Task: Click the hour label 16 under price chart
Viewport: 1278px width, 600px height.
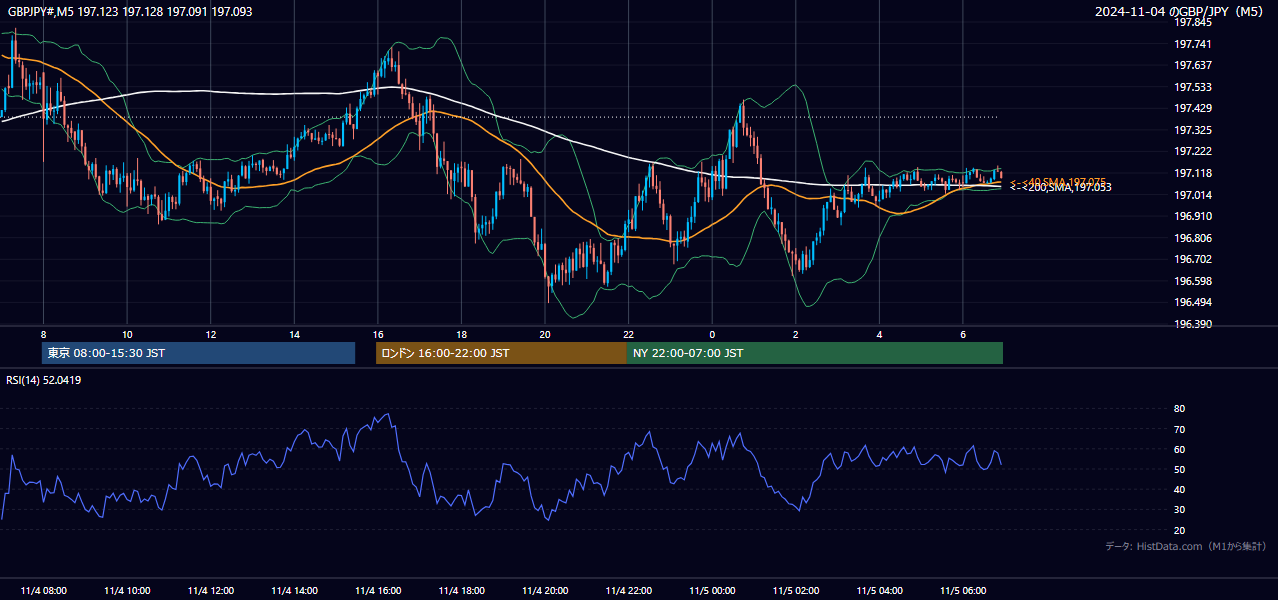Action: coord(378,334)
